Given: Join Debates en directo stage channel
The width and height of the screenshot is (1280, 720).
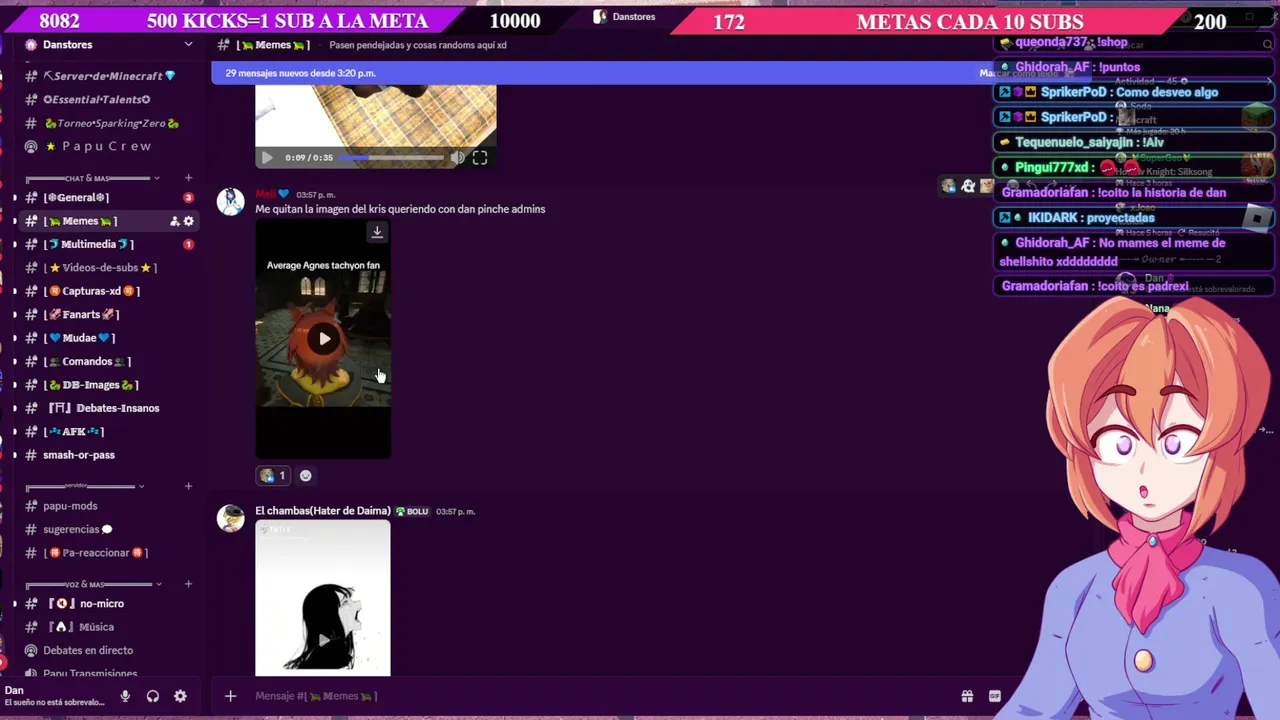Looking at the screenshot, I should (88, 650).
